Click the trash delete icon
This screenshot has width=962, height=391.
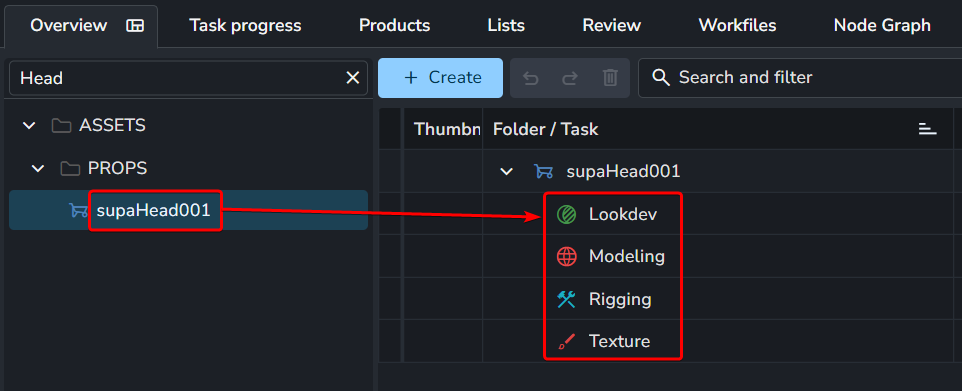pyautogui.click(x=610, y=78)
